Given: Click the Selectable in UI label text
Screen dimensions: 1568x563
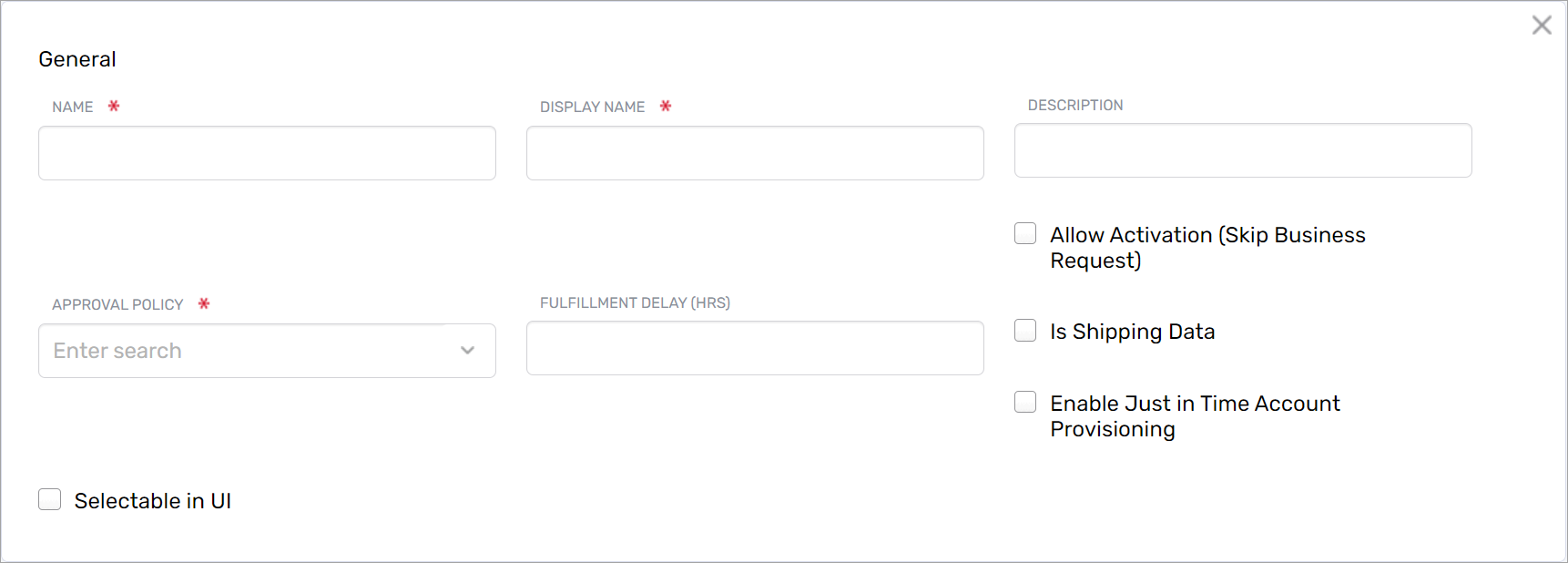Looking at the screenshot, I should point(153,500).
